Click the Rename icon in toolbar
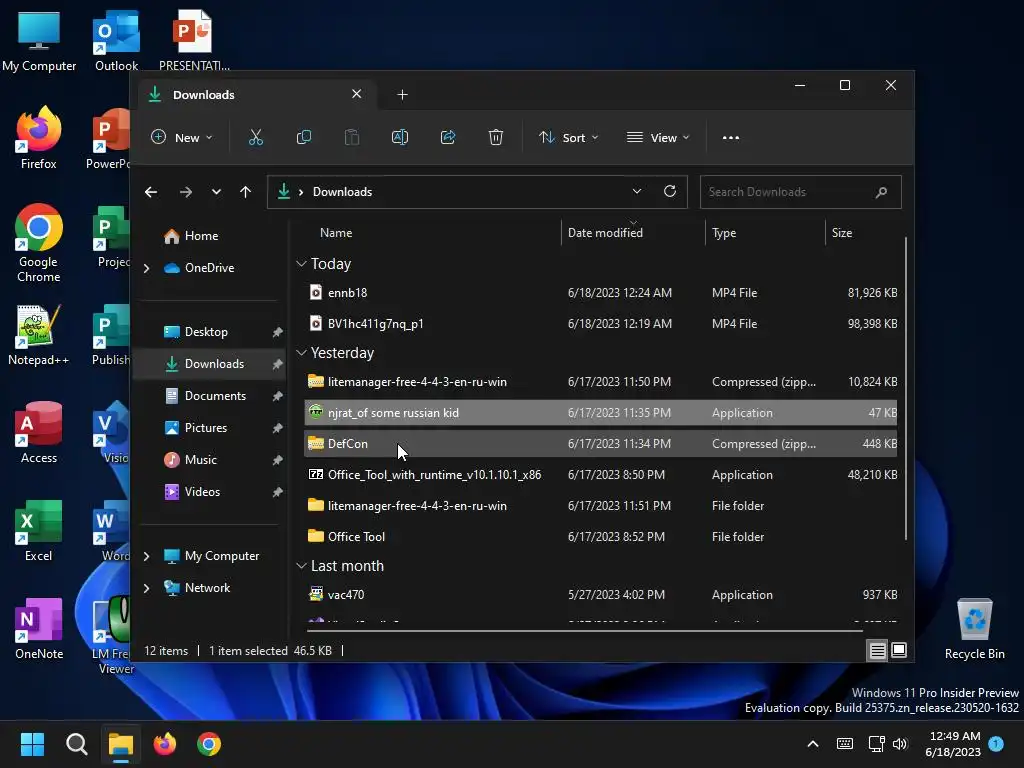 [400, 137]
